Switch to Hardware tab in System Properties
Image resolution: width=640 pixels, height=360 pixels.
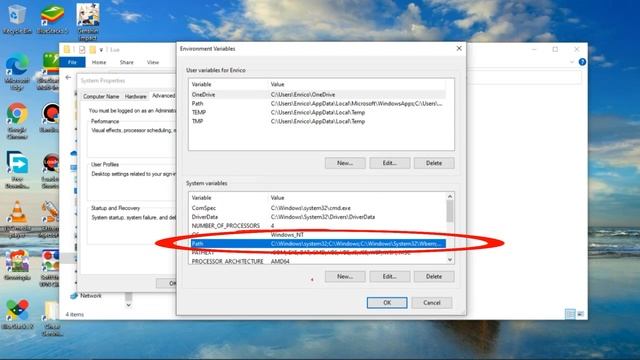tap(136, 96)
